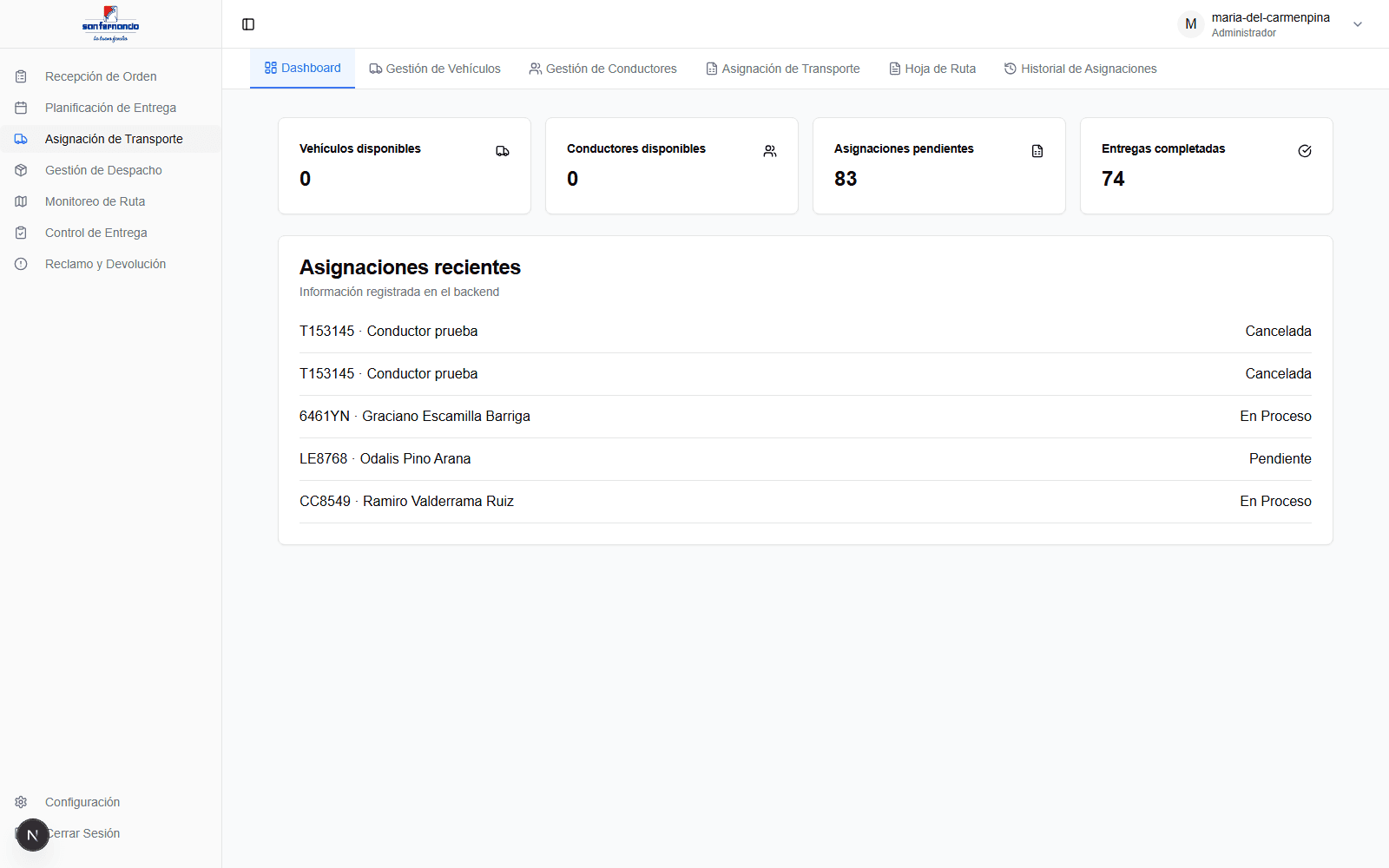The image size is (1389, 868).
Task: Click the Pendiente status
Action: coord(1280,459)
